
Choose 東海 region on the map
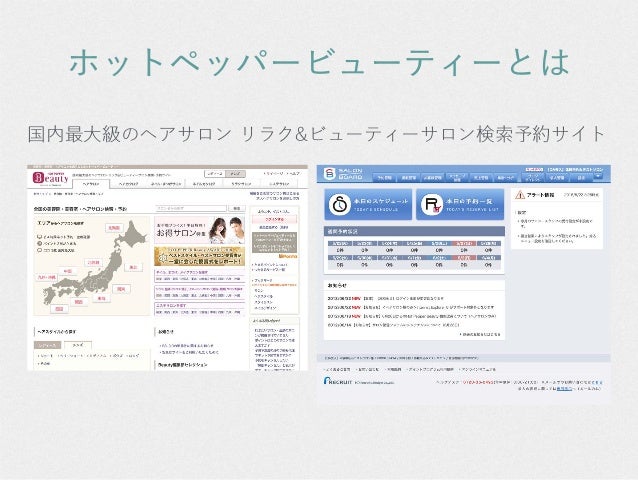pyautogui.click(x=101, y=298)
